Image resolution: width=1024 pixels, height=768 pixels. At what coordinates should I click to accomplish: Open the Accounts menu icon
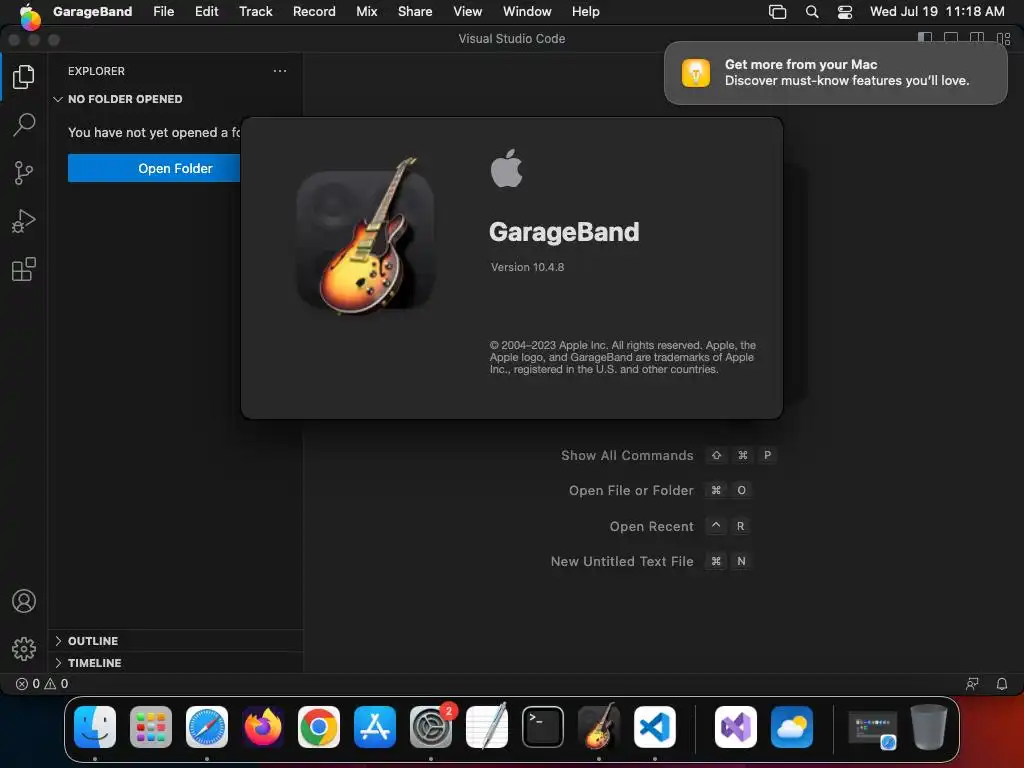pos(24,601)
